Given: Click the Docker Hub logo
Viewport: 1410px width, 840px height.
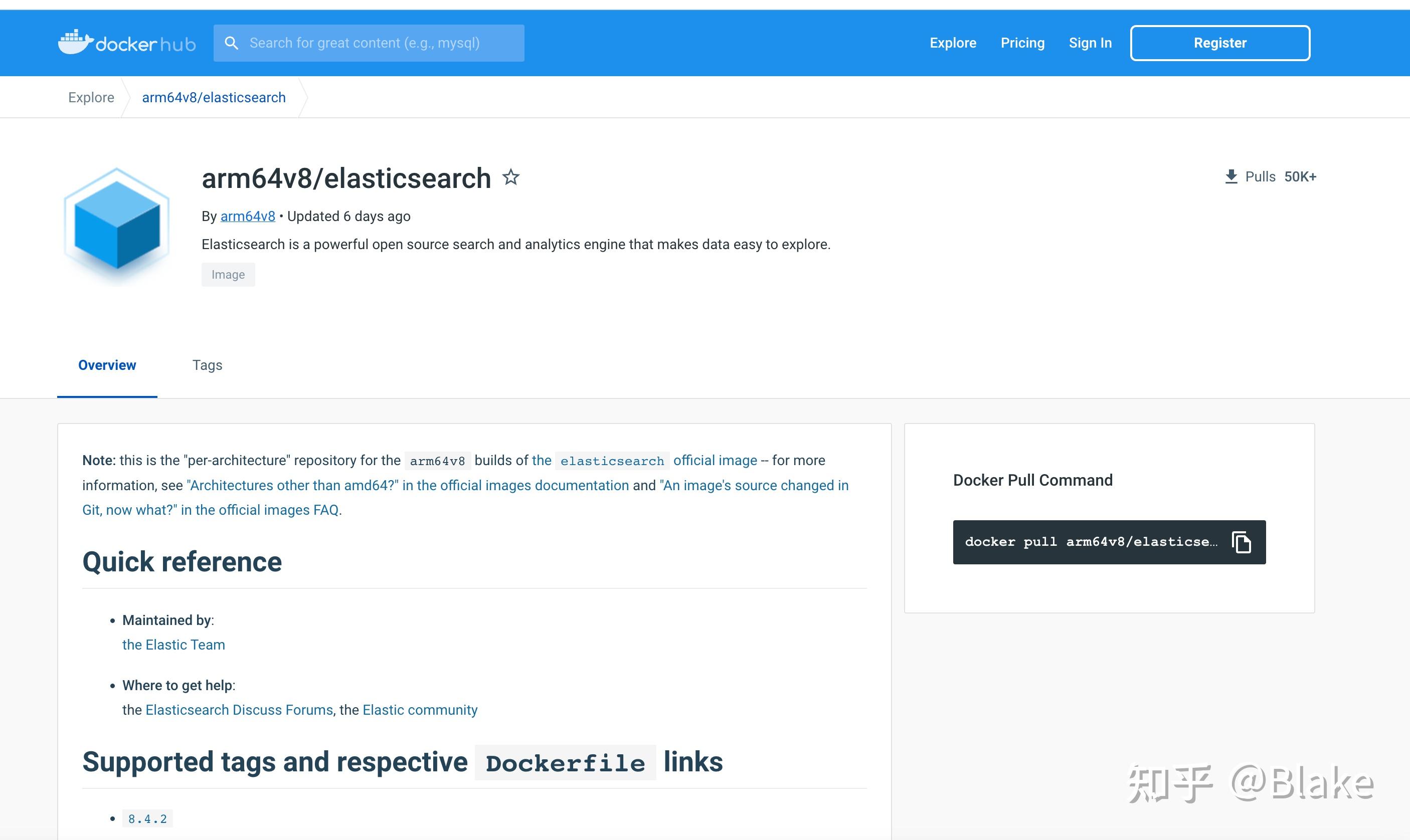Looking at the screenshot, I should pos(127,42).
